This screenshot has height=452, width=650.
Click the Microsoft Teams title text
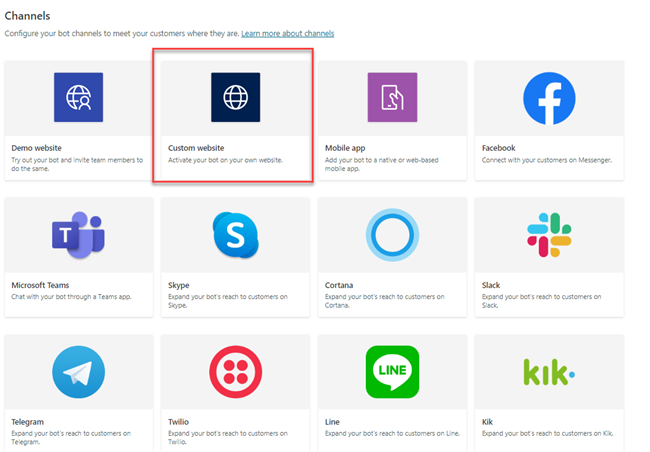pos(40,285)
